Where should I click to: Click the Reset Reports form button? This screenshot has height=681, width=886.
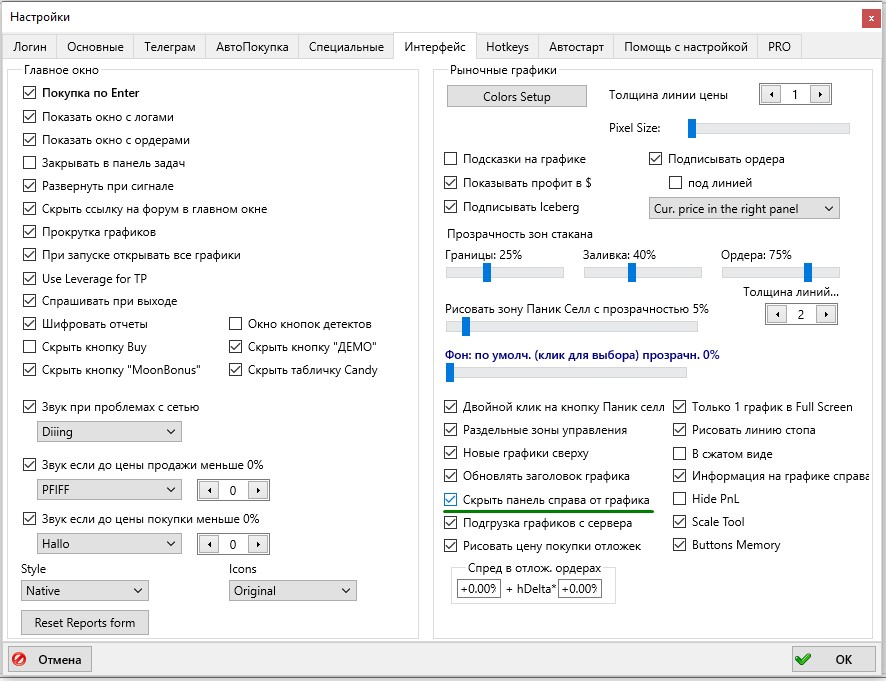[x=84, y=622]
